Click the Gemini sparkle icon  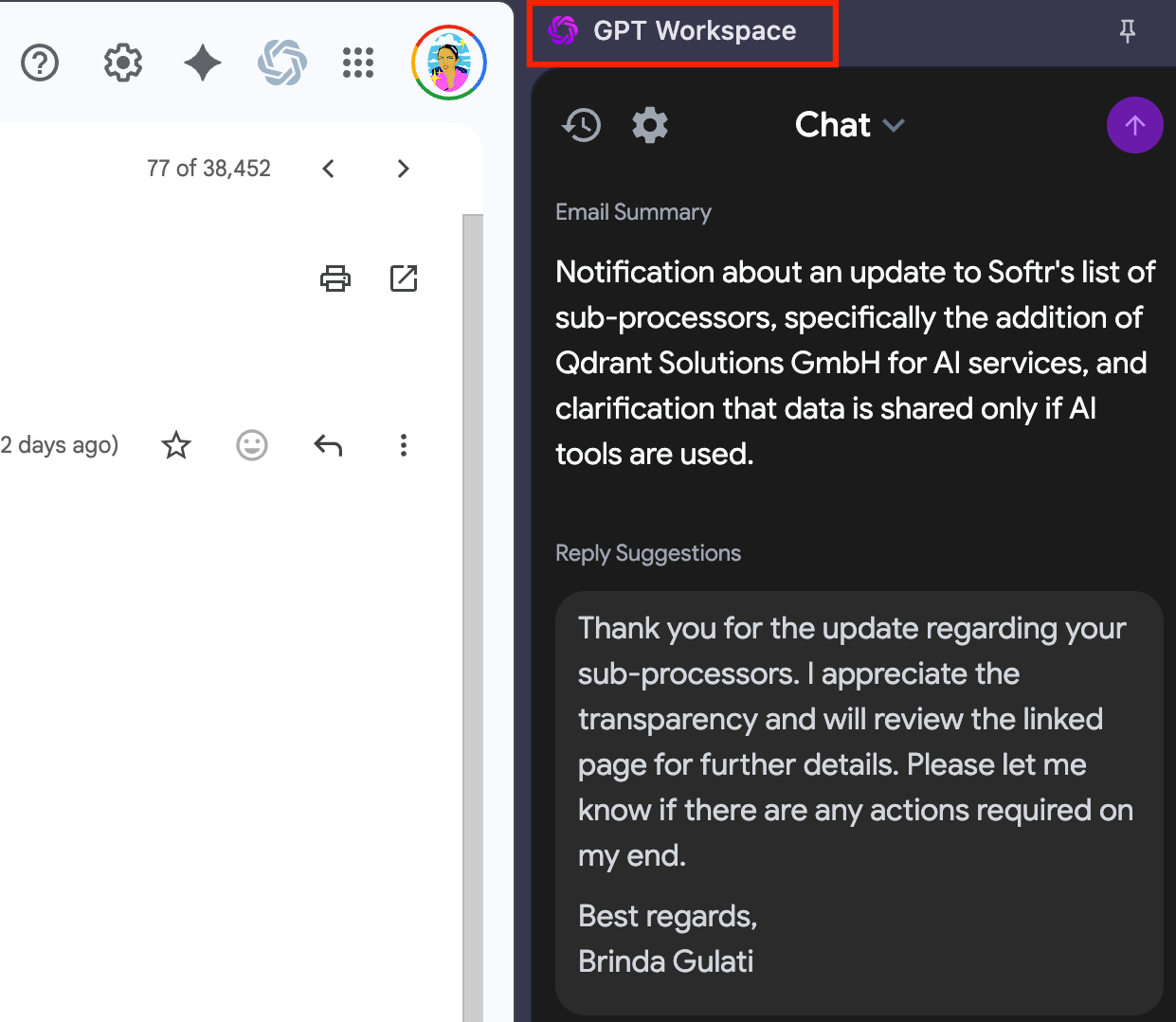point(202,63)
